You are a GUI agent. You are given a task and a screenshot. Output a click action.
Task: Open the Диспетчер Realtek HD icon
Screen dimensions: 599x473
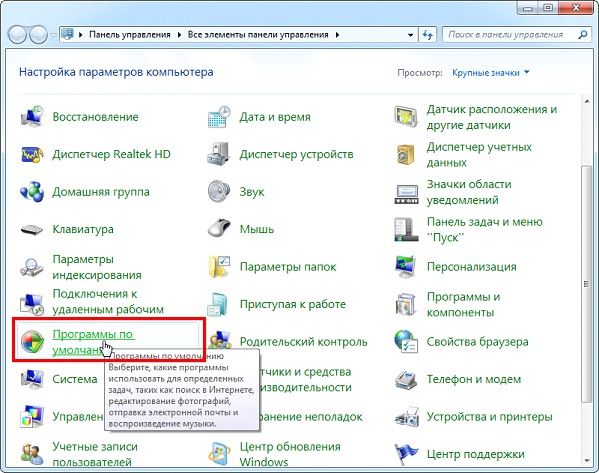[x=32, y=154]
